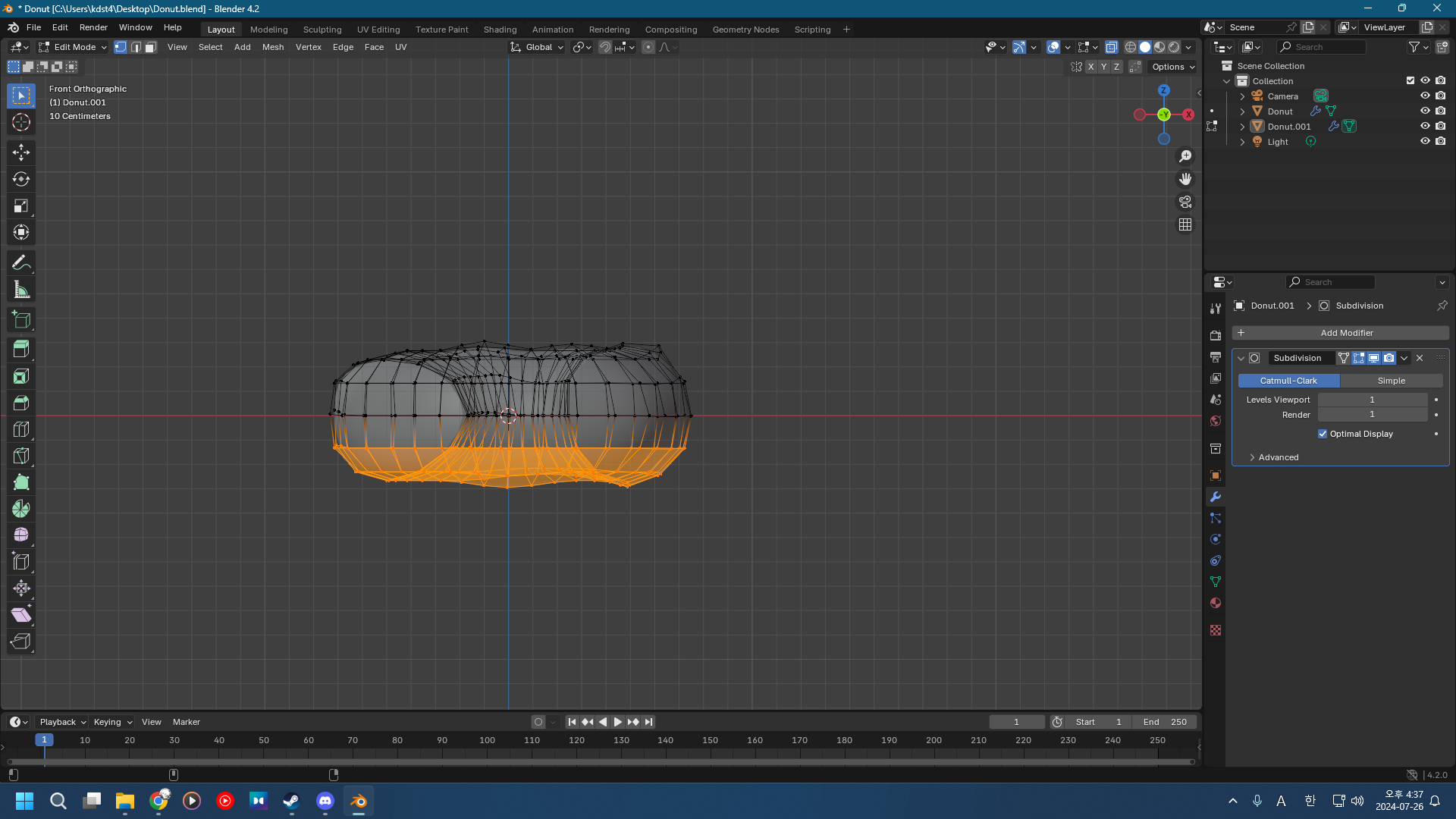Screen dimensions: 1456x819
Task: Open Global transform orientation dropdown
Action: (538, 47)
